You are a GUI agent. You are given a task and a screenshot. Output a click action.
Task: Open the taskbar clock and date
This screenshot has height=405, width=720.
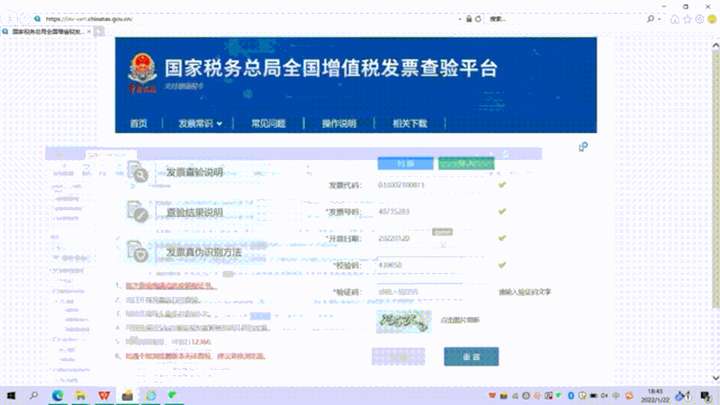(655, 395)
